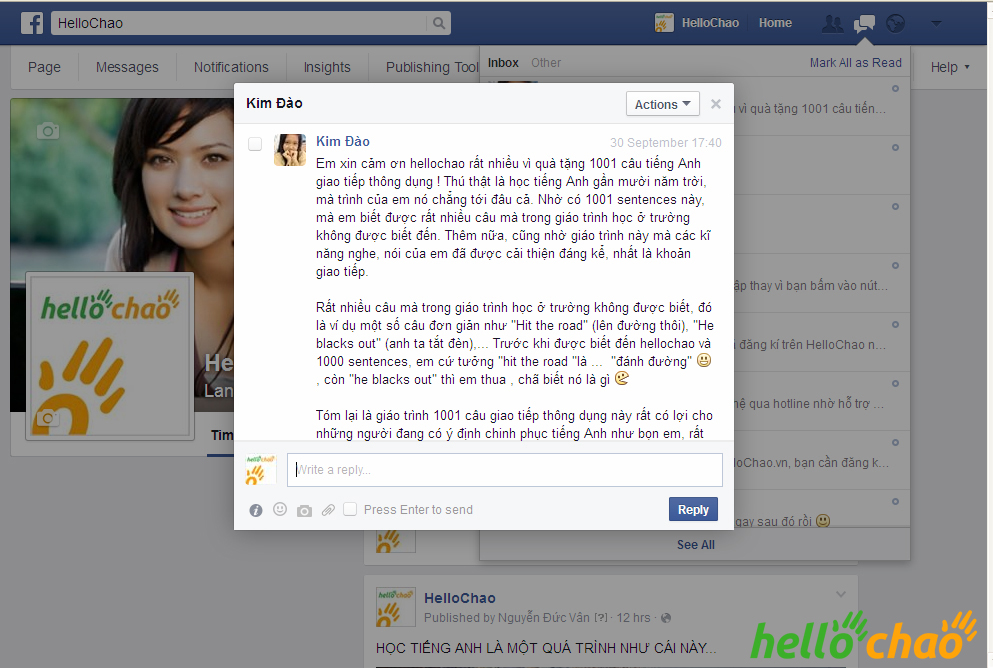This screenshot has height=668, width=993.
Task: Click HelloChao page avatar in top bar
Action: pyautogui.click(x=664, y=23)
